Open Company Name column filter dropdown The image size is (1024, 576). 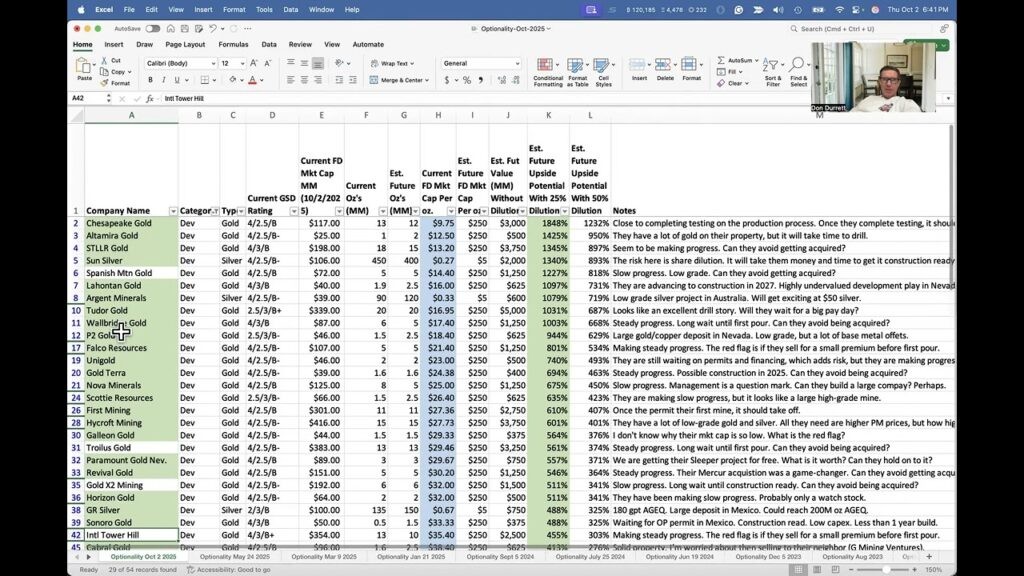[x=173, y=211]
